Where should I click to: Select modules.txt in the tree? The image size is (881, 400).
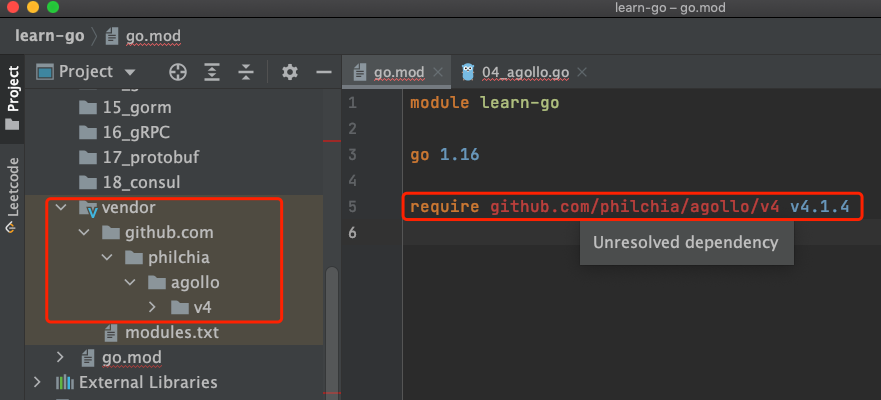(172, 333)
